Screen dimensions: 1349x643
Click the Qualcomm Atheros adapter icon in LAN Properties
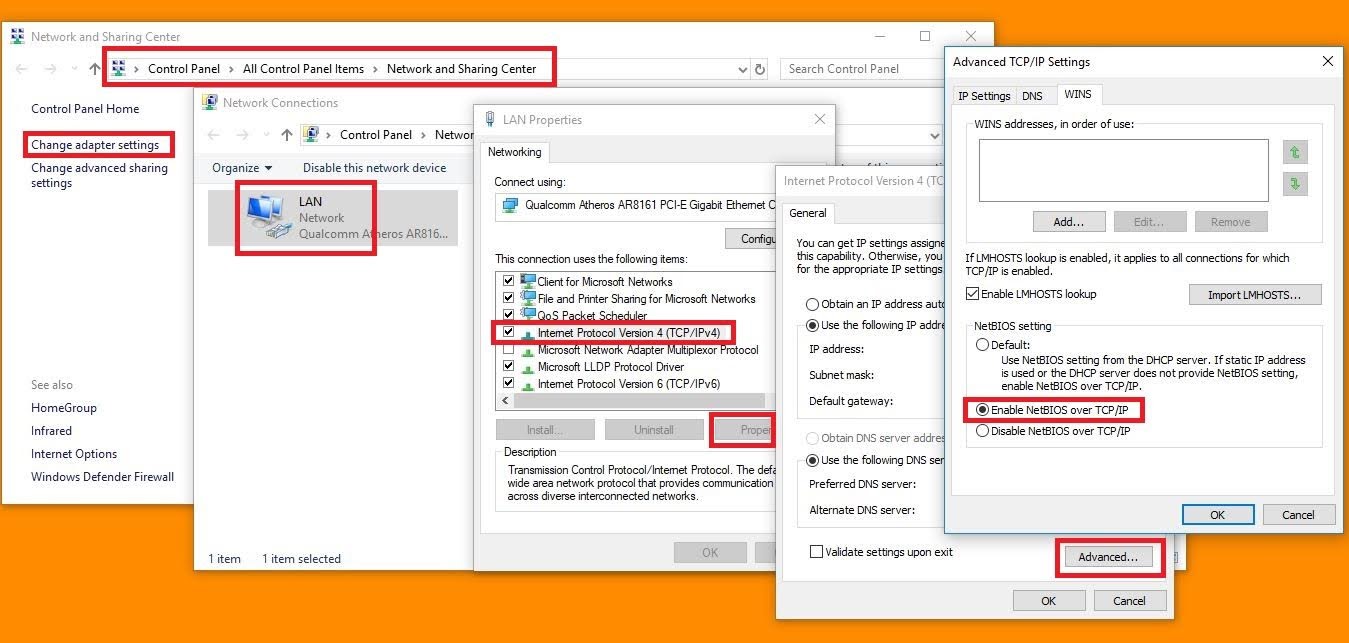510,205
